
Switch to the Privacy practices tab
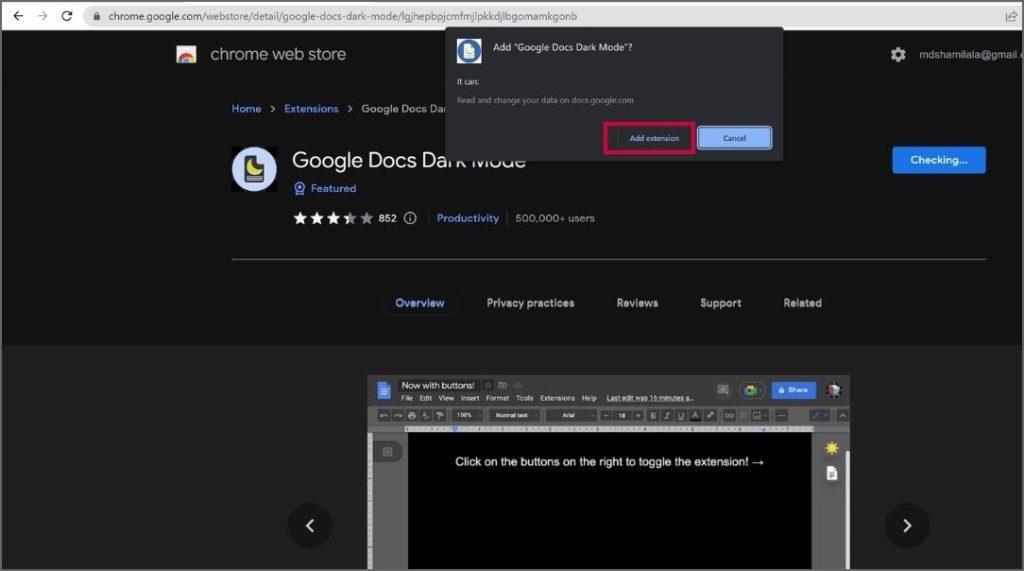530,303
